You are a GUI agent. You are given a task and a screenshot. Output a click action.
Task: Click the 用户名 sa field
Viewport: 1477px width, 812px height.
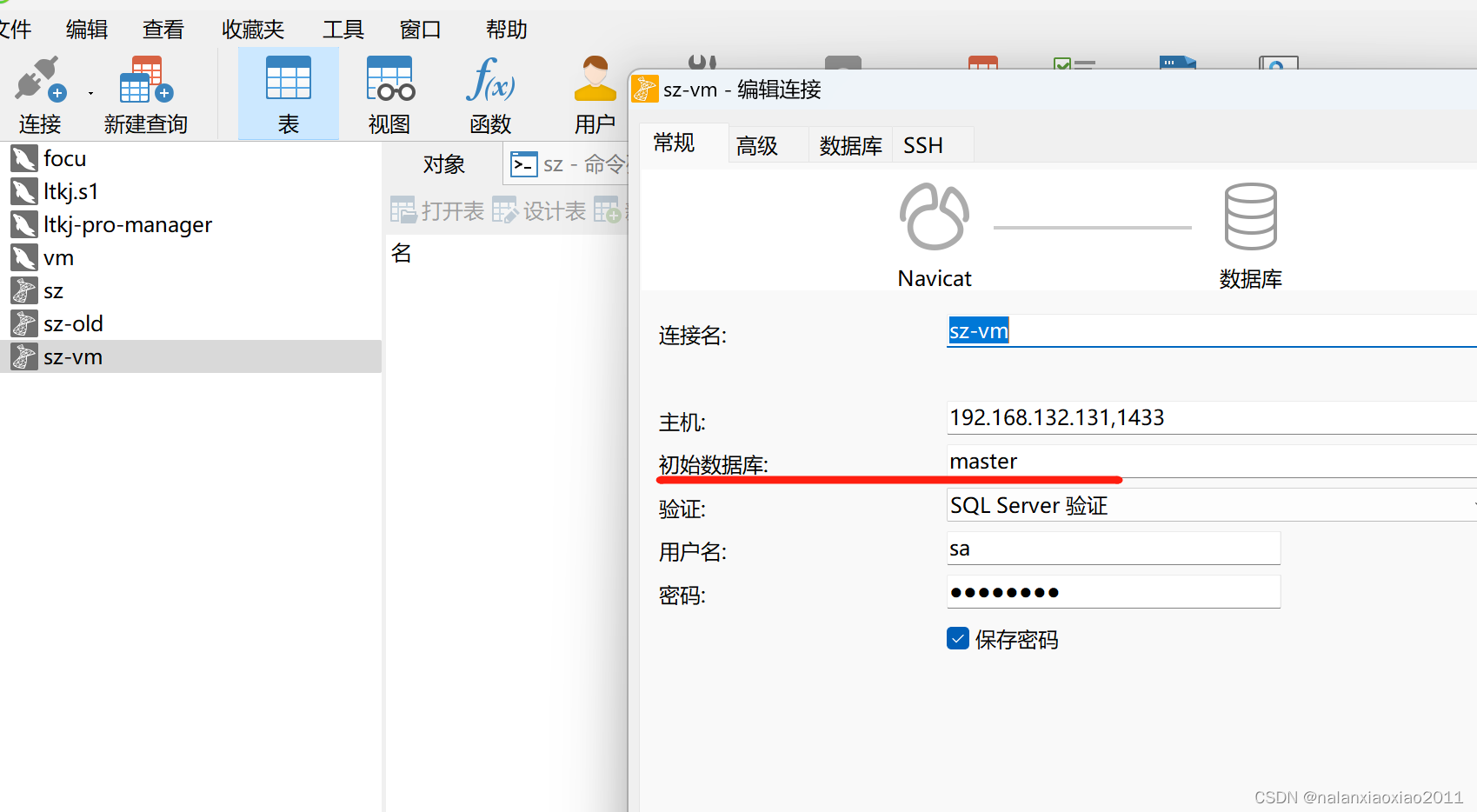1114,549
